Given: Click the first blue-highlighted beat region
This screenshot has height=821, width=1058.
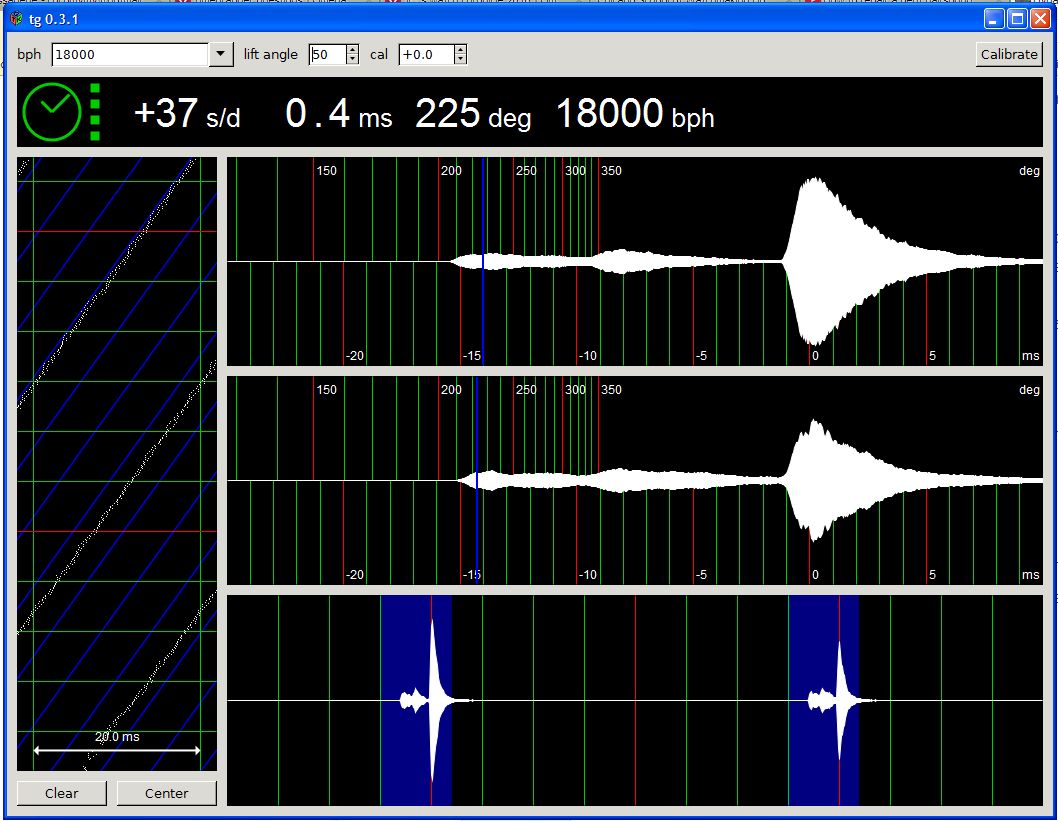Looking at the screenshot, I should (x=415, y=700).
